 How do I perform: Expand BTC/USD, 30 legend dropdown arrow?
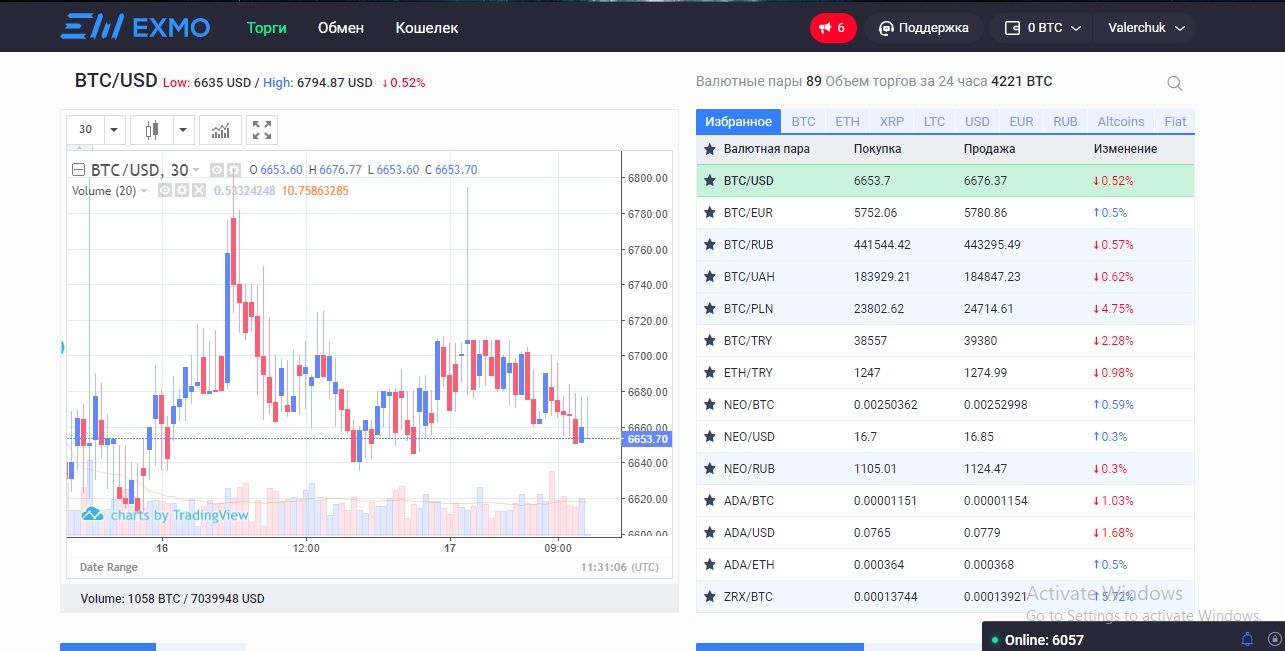(196, 170)
